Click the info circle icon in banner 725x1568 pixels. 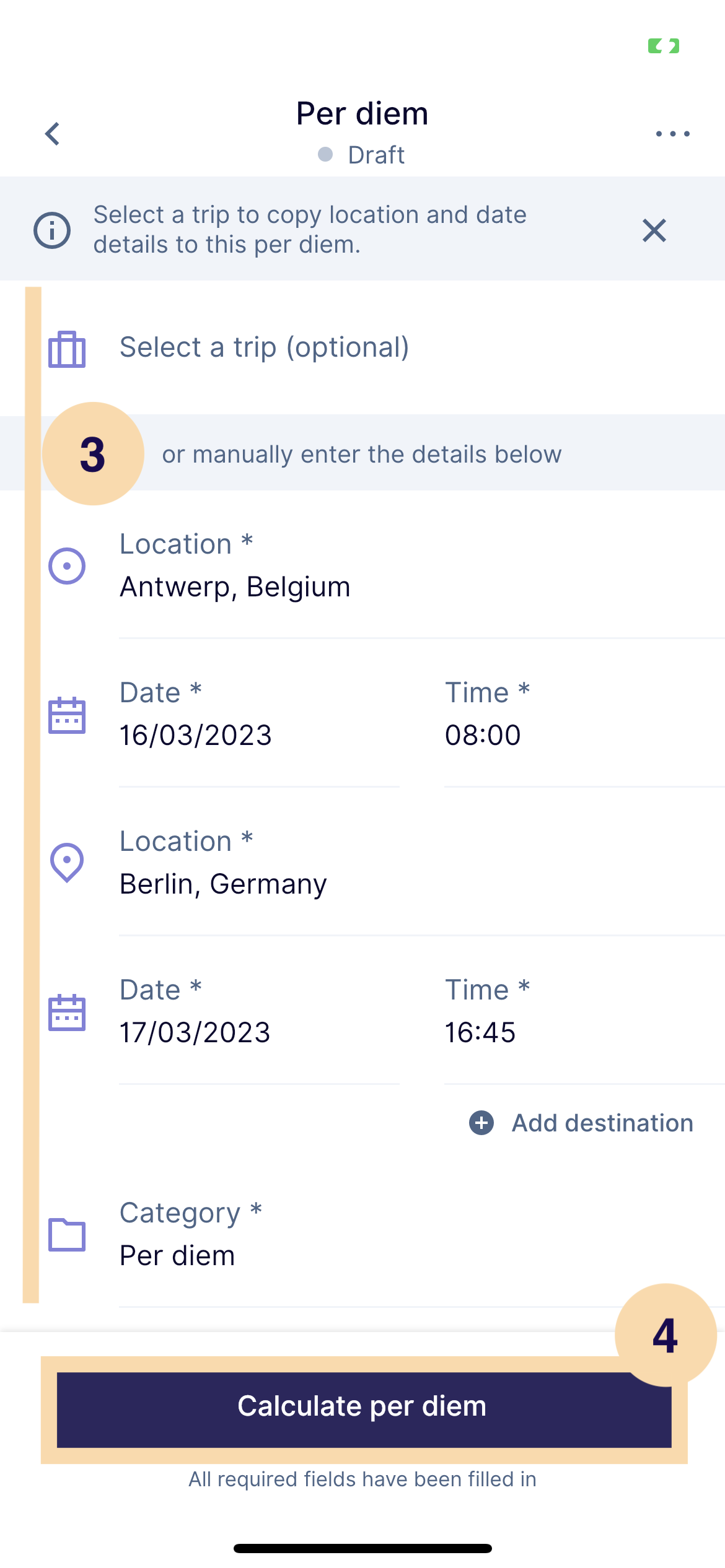(52, 230)
